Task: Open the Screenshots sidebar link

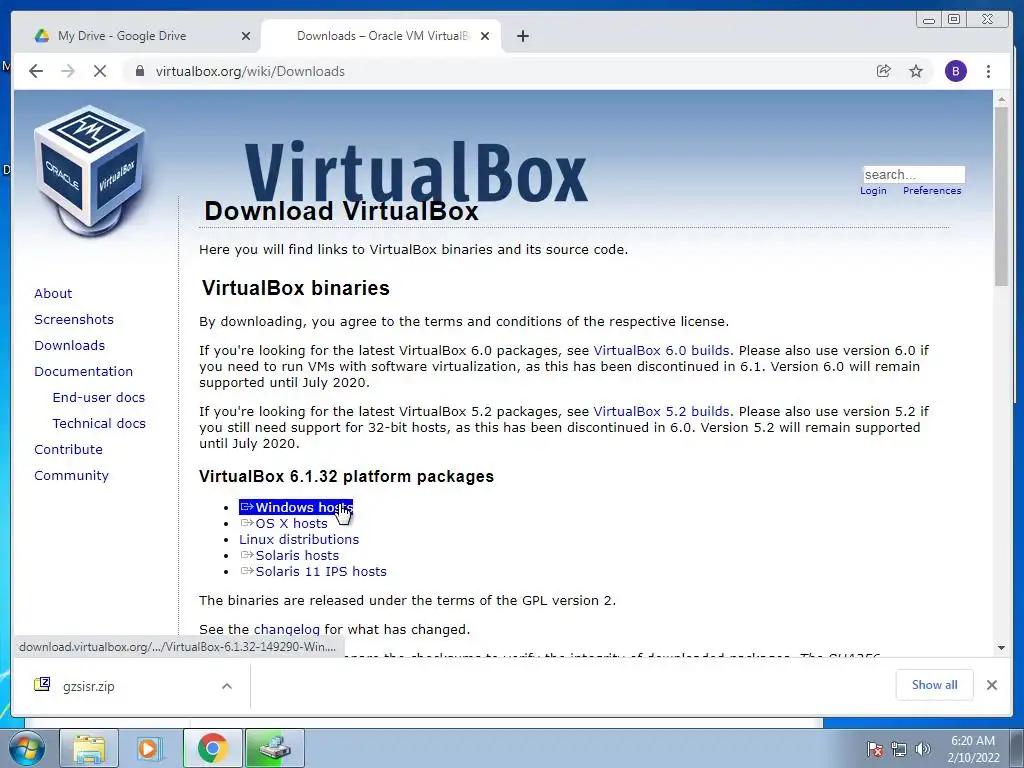Action: [x=74, y=319]
